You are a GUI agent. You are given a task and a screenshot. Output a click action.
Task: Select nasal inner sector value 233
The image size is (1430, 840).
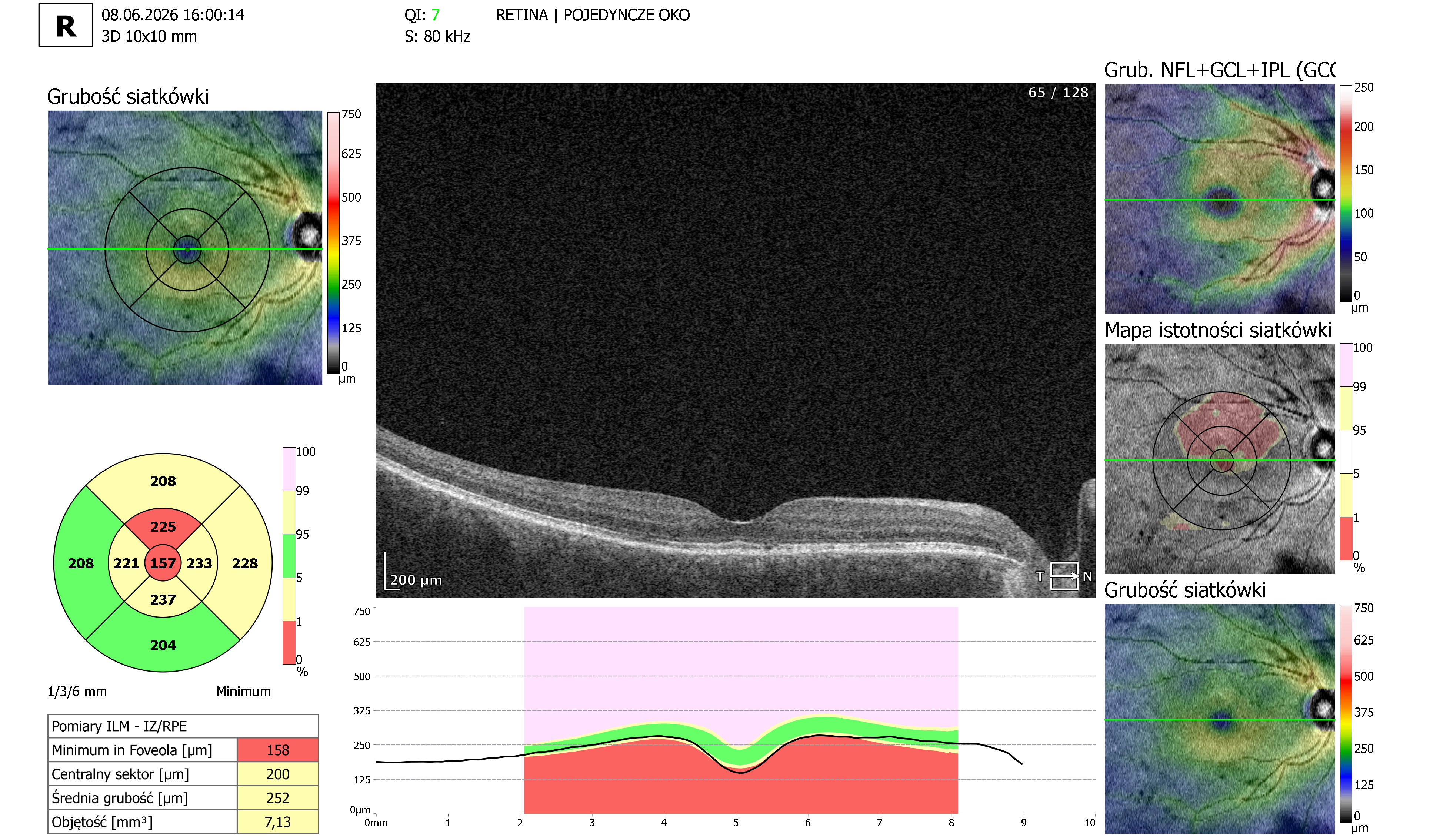(199, 563)
